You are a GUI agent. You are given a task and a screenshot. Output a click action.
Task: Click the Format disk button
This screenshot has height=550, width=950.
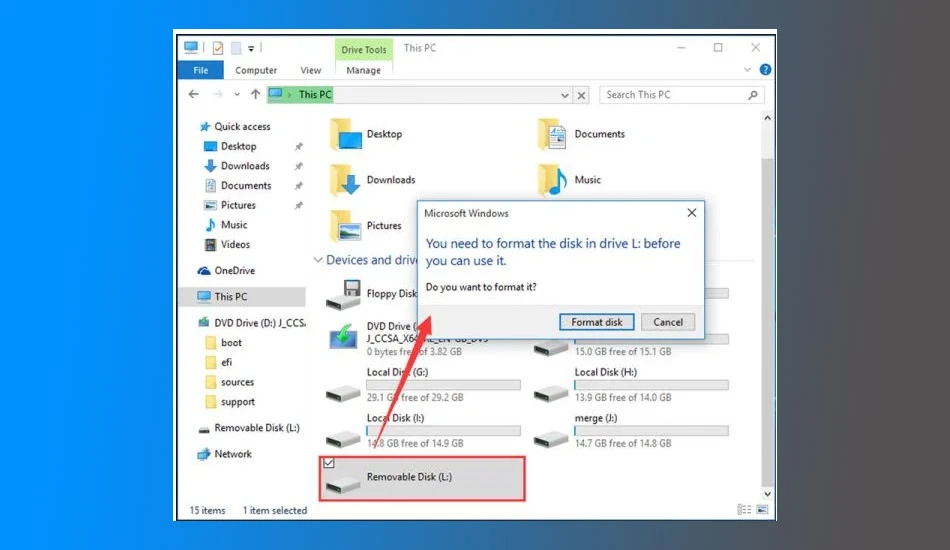(x=596, y=322)
